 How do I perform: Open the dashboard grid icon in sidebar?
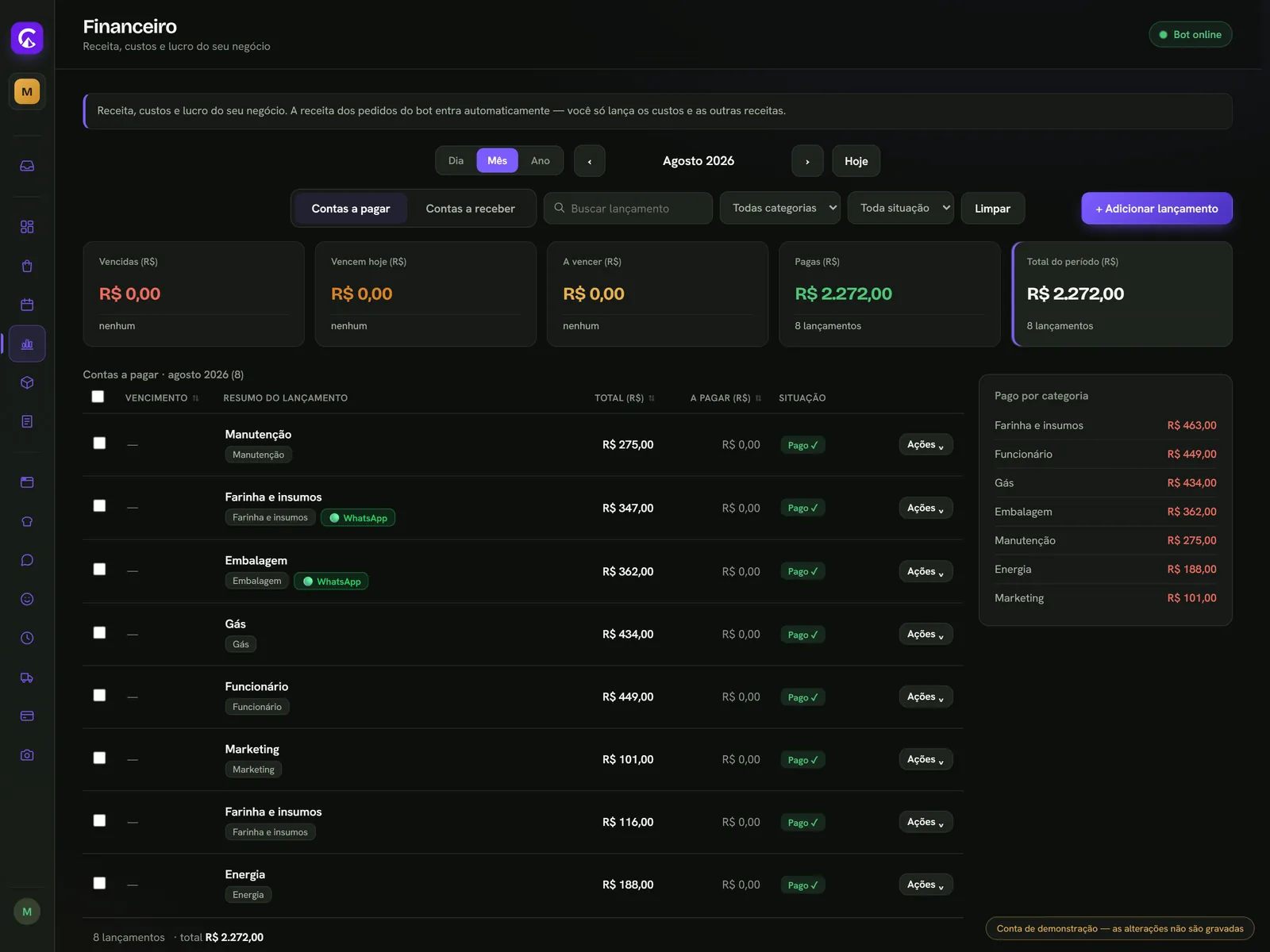pyautogui.click(x=27, y=227)
